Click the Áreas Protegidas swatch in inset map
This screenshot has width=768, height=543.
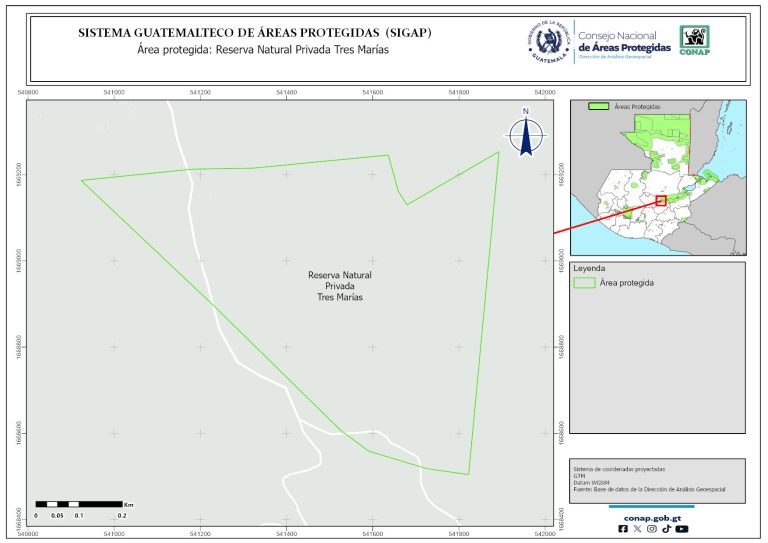(599, 105)
